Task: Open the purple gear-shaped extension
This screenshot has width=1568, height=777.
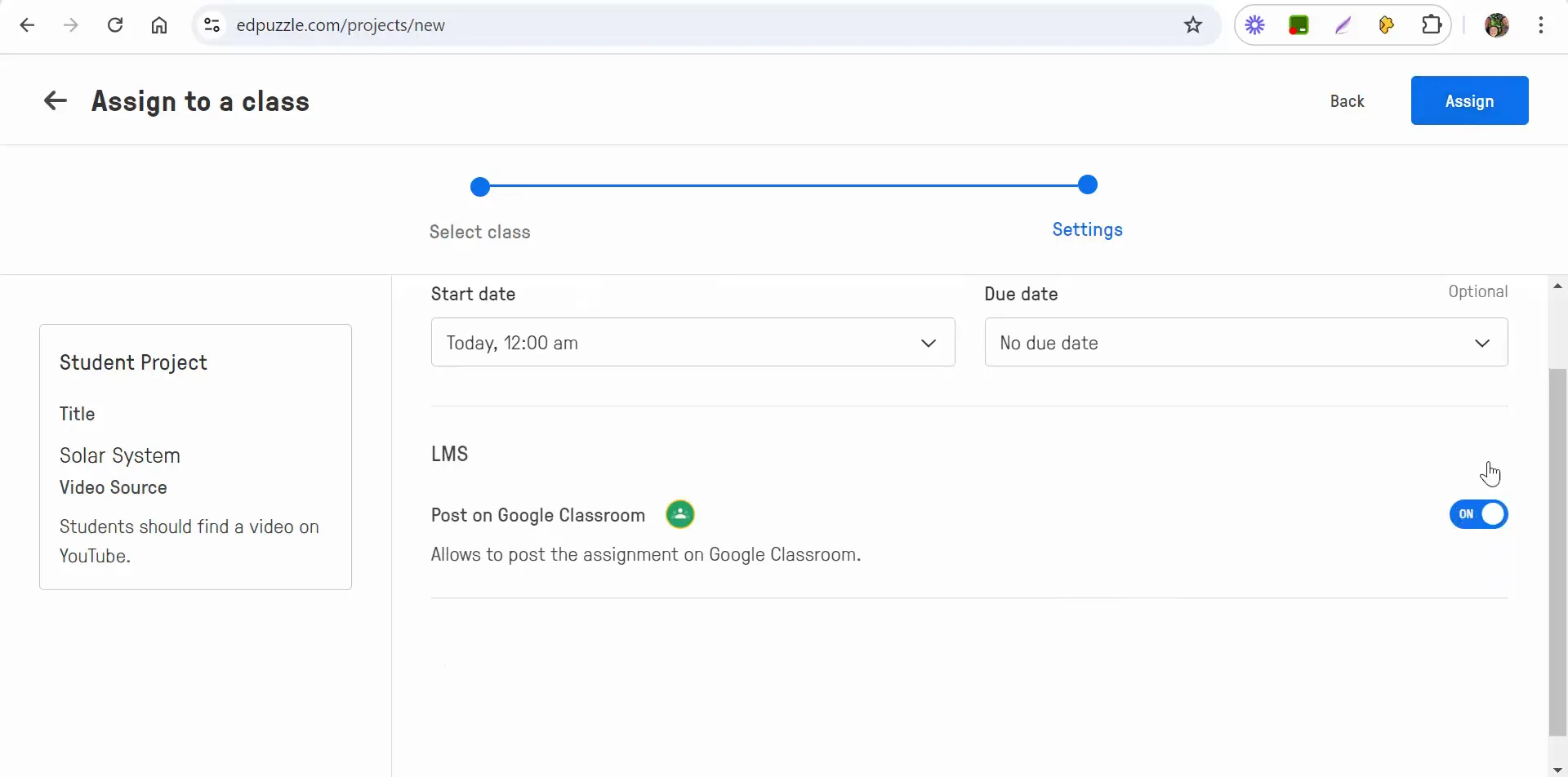Action: tap(1255, 25)
